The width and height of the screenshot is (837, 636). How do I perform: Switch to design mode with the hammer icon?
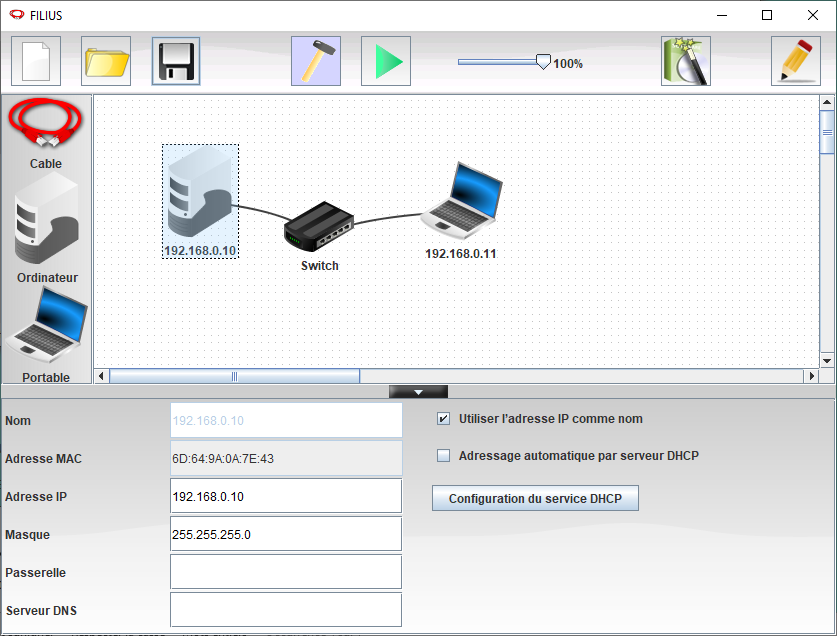click(316, 61)
